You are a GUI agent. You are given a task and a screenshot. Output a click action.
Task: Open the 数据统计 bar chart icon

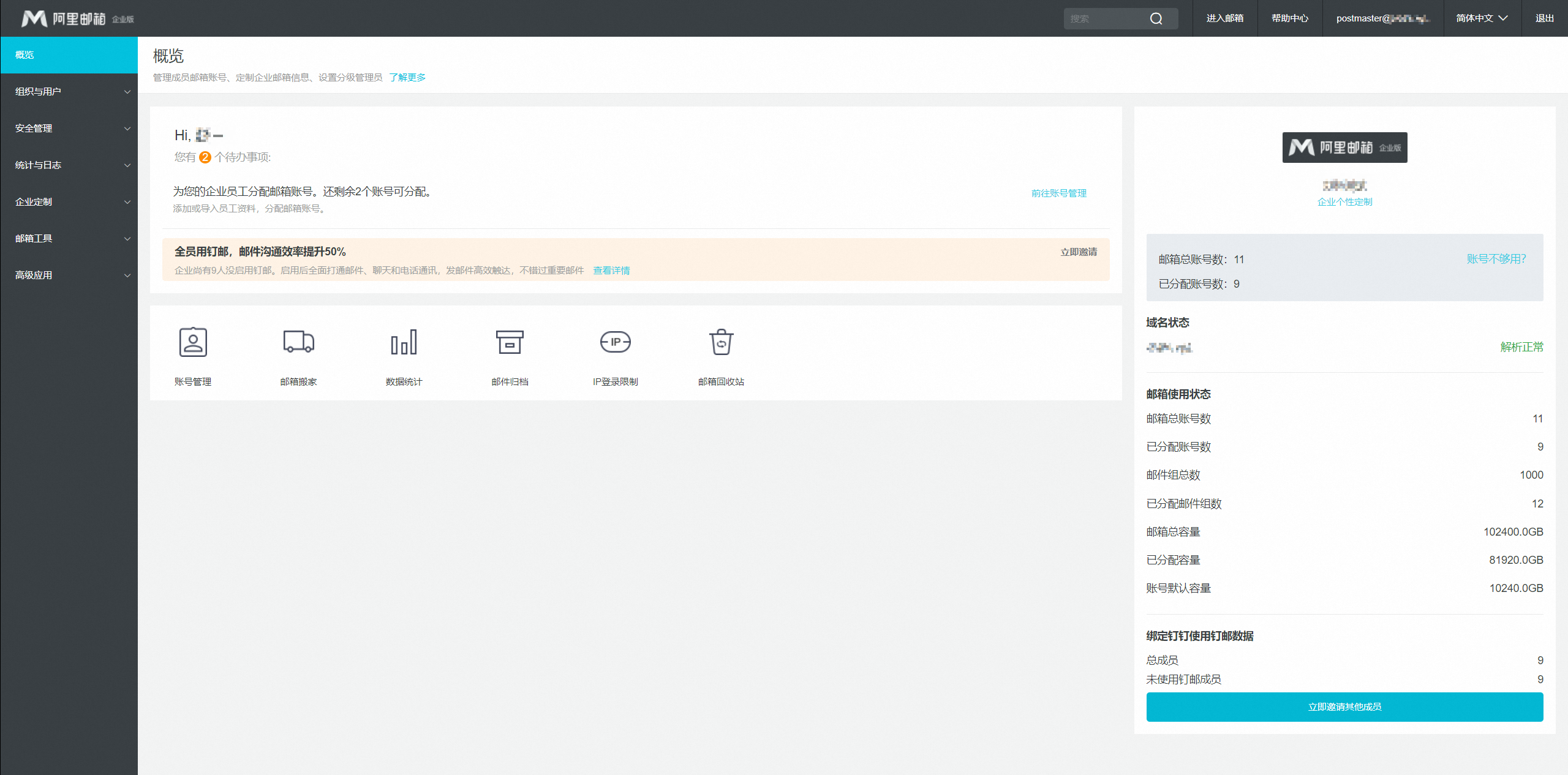click(404, 342)
